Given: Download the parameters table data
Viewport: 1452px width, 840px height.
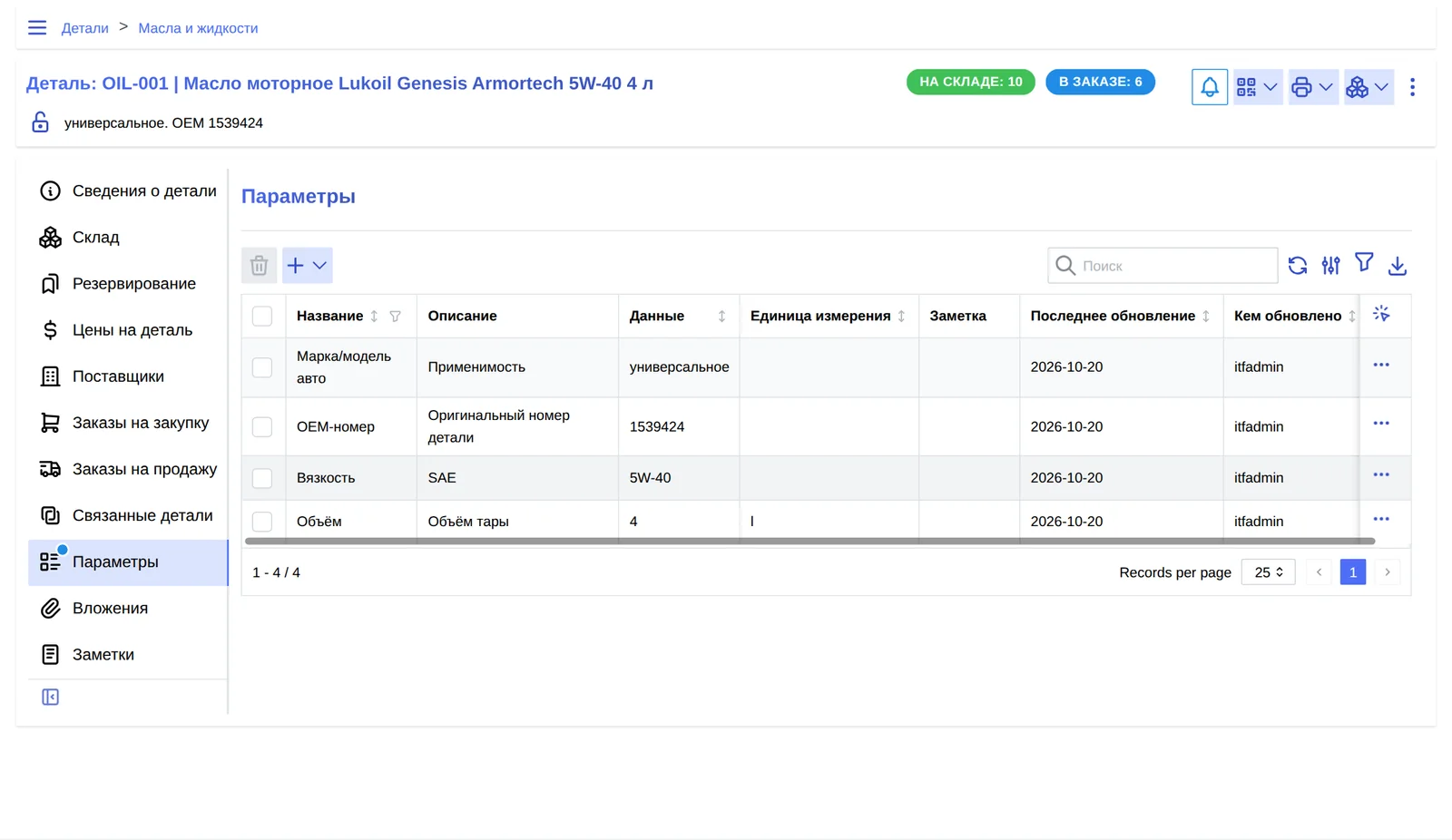Looking at the screenshot, I should [x=1397, y=266].
